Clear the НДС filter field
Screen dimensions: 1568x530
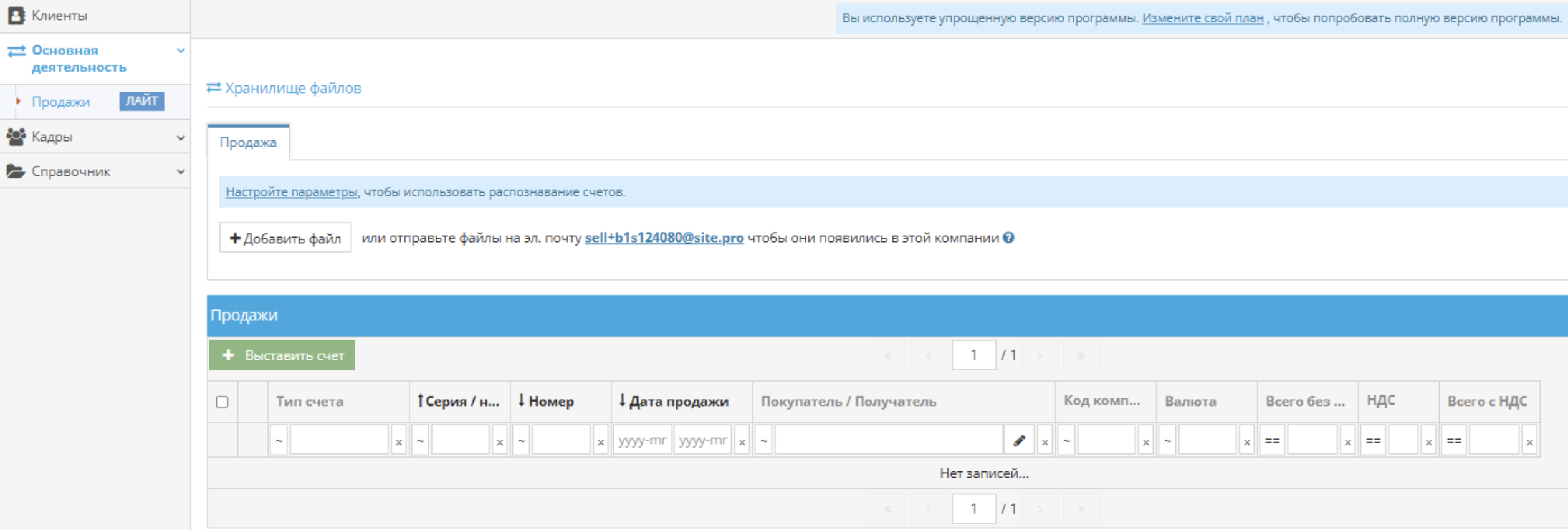click(x=1429, y=441)
